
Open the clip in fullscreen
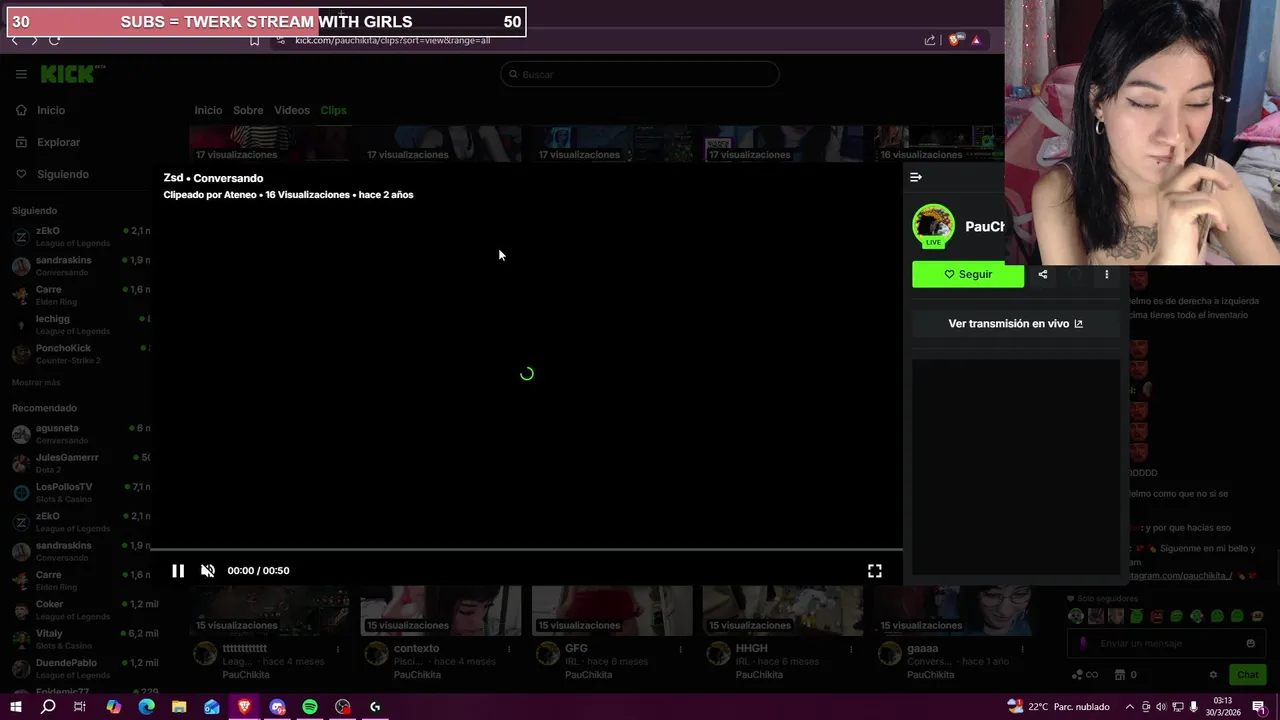tap(875, 571)
